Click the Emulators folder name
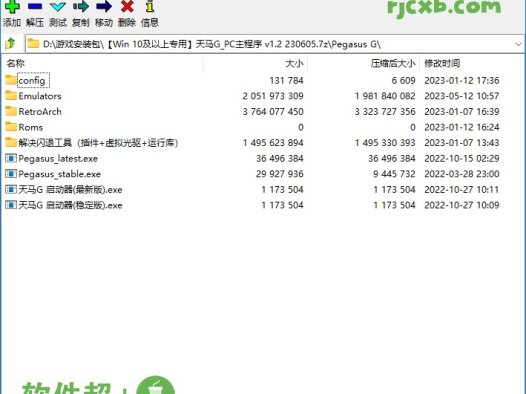Image resolution: width=526 pixels, height=394 pixels. tap(40, 96)
